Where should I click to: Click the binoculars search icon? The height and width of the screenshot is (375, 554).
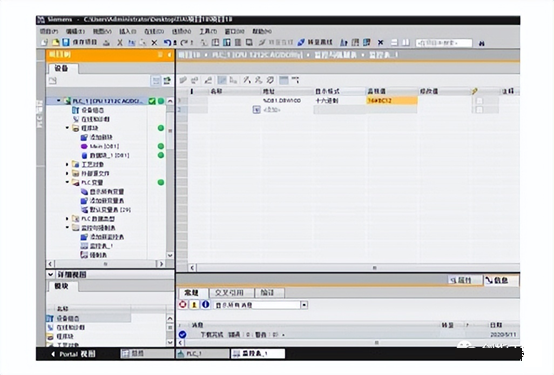(481, 43)
